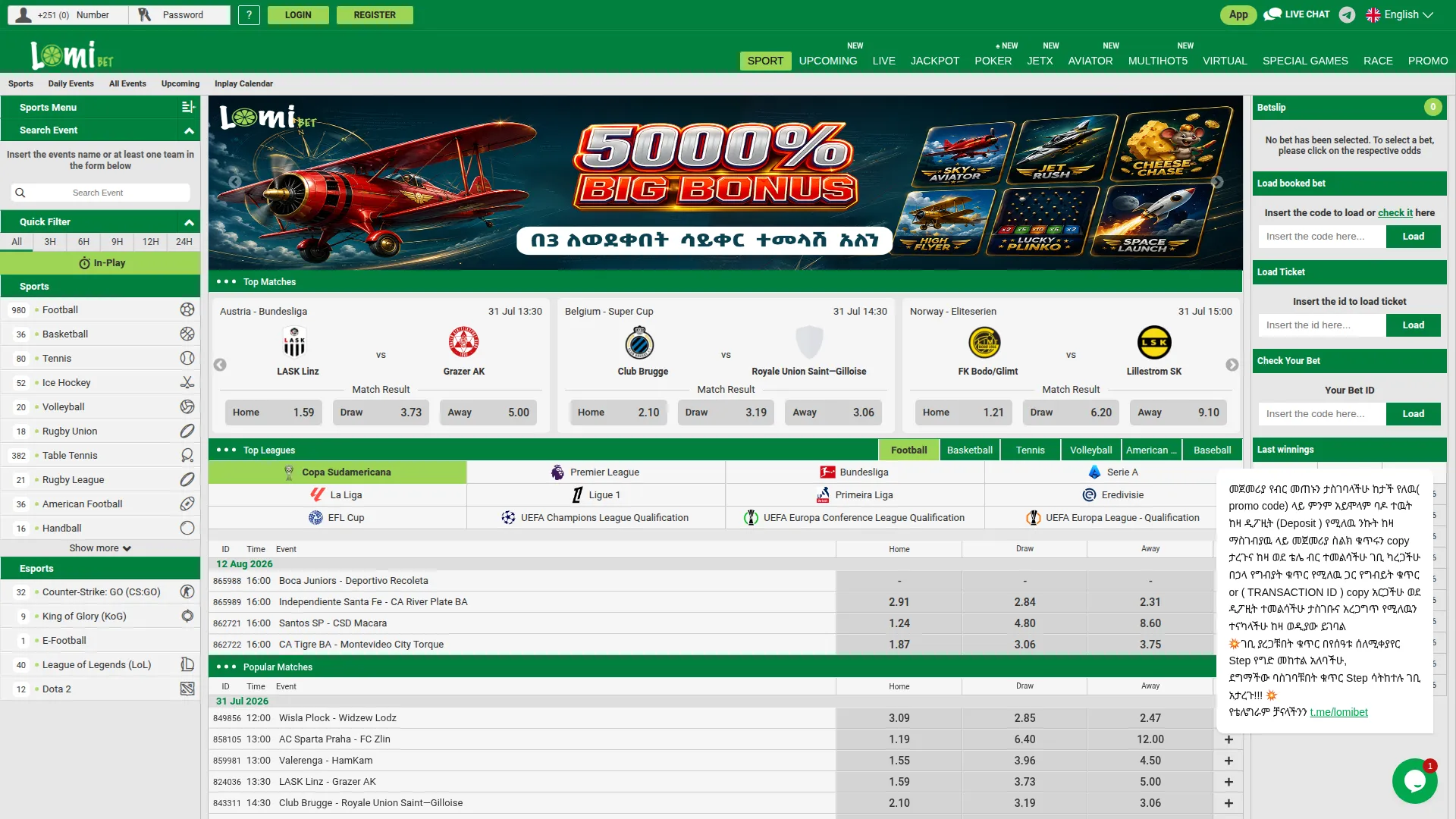Click the Volleyball icon in Sports list

pos(187,406)
